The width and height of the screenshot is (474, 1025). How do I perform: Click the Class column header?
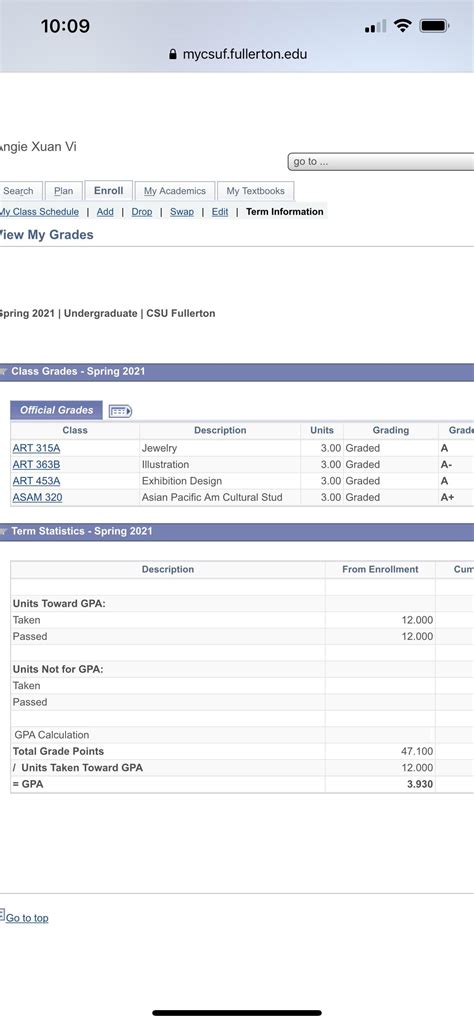pos(75,430)
